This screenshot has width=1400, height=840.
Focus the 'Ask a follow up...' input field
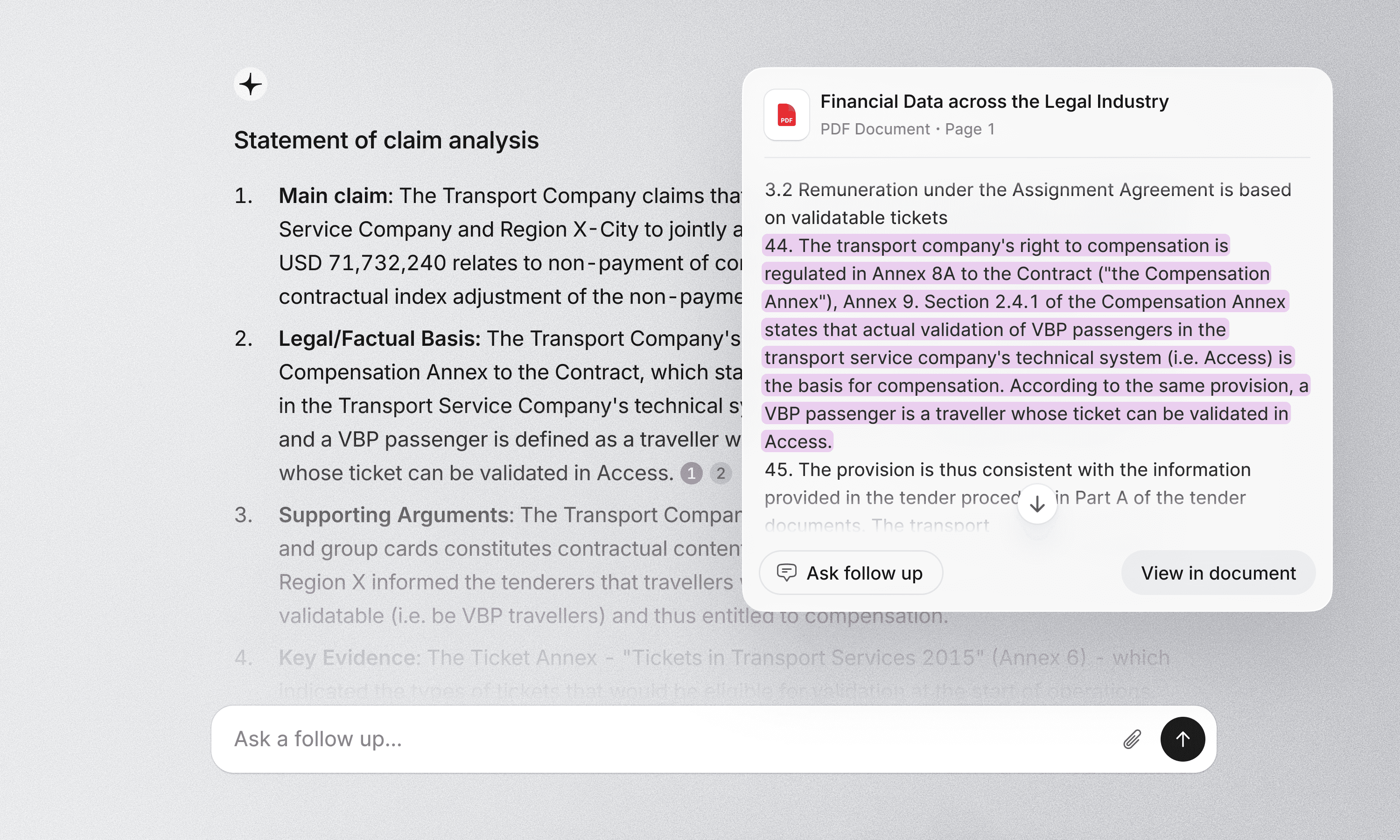click(668, 739)
